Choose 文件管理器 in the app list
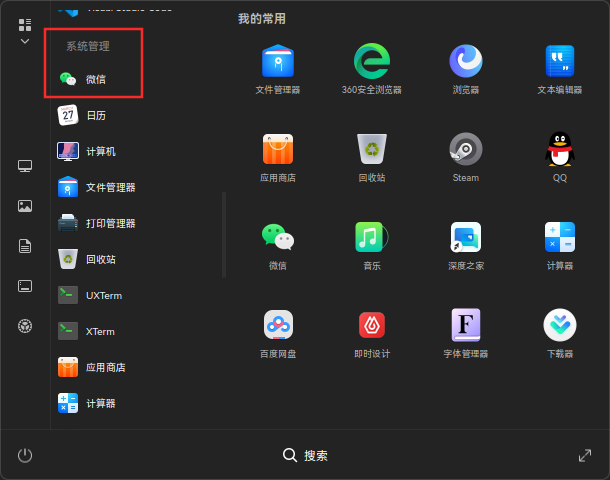610x480 pixels. [x=96, y=187]
